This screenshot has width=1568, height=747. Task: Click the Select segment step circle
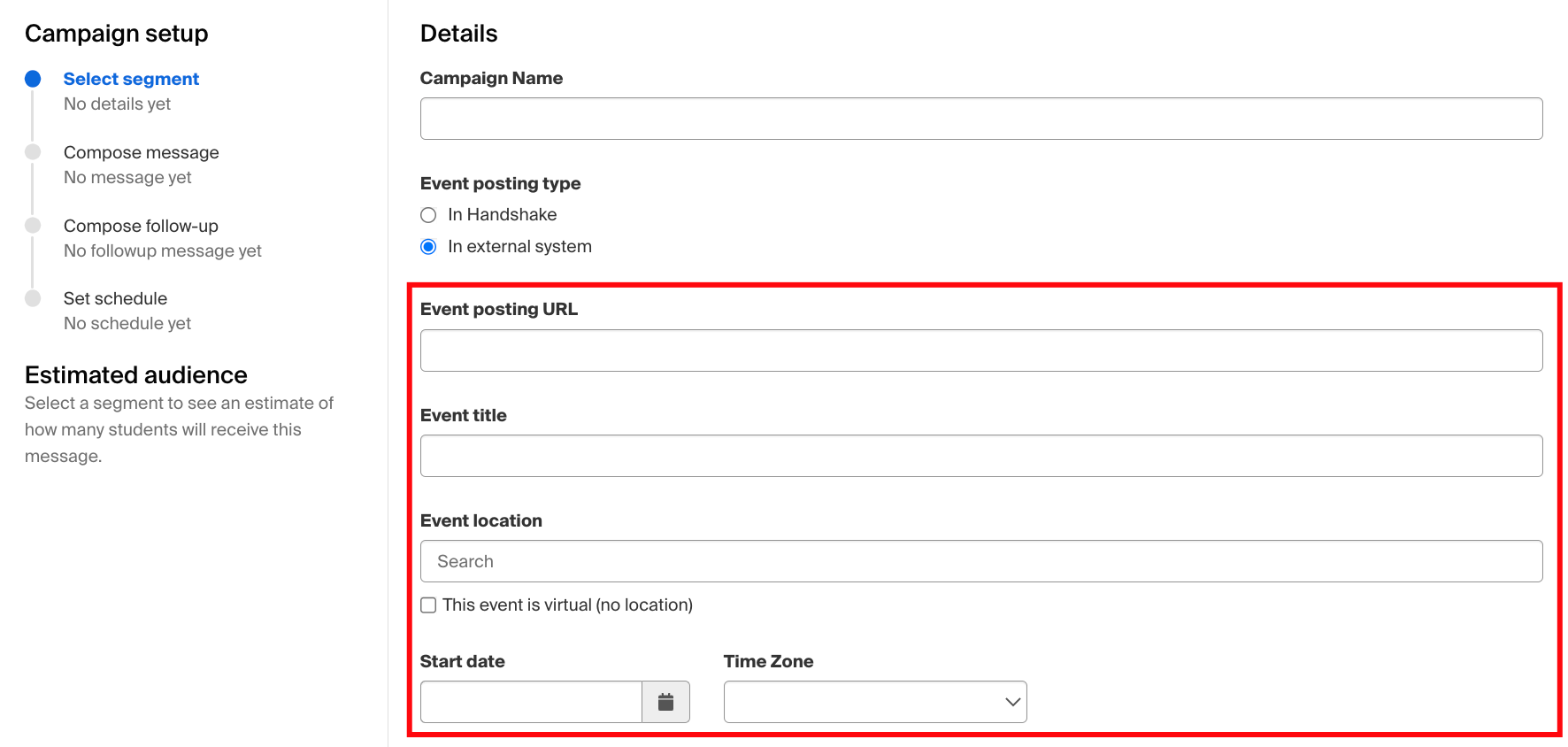pos(33,79)
